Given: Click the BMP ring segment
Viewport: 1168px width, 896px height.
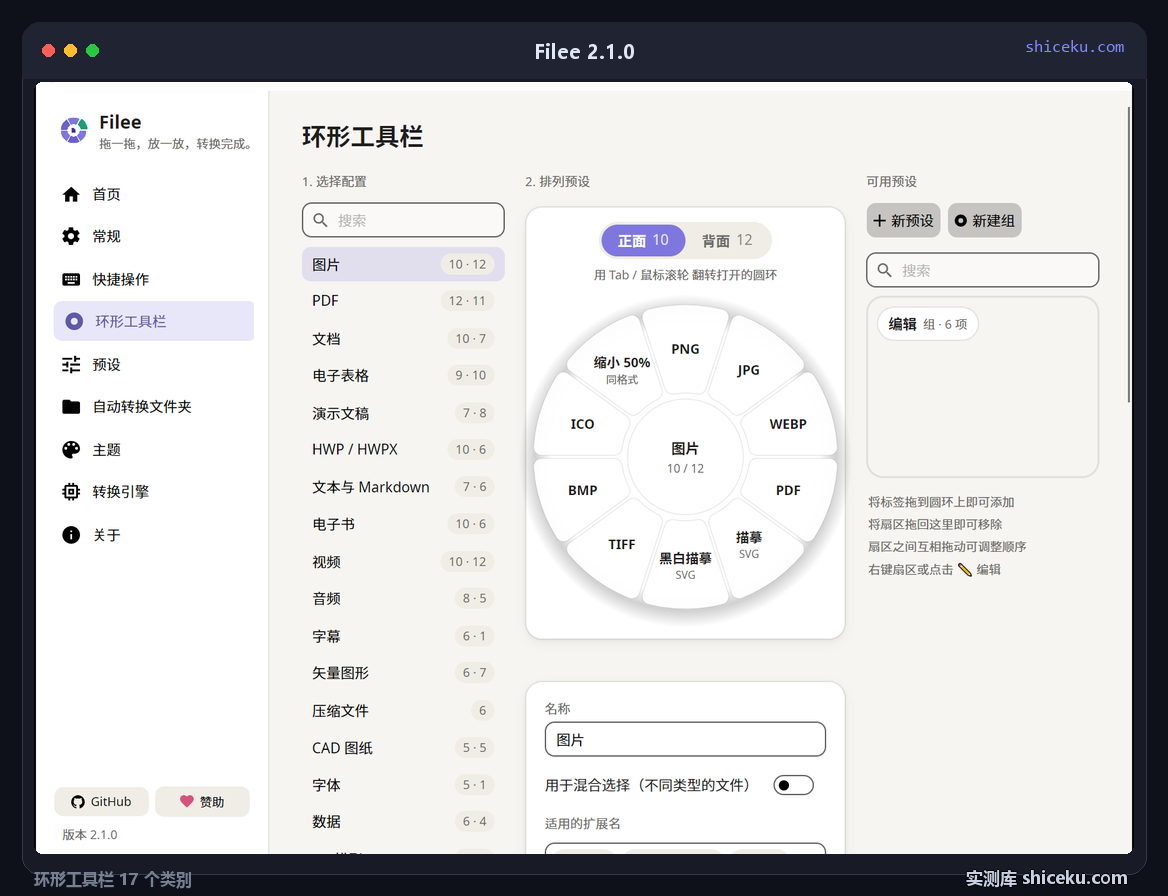Looking at the screenshot, I should (x=583, y=490).
